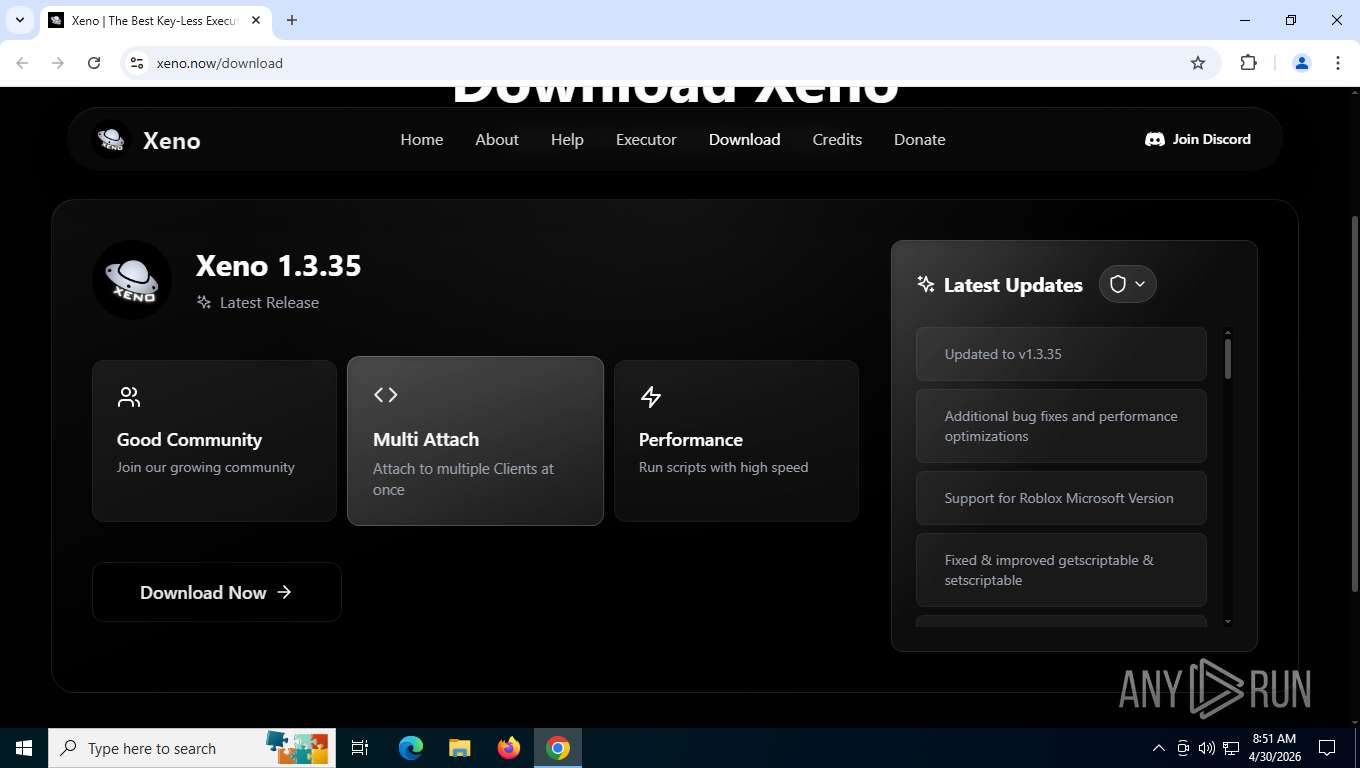Viewport: 1360px width, 768px height.
Task: Click 'Fixed & improved getscriptable' entry
Action: 1061,570
